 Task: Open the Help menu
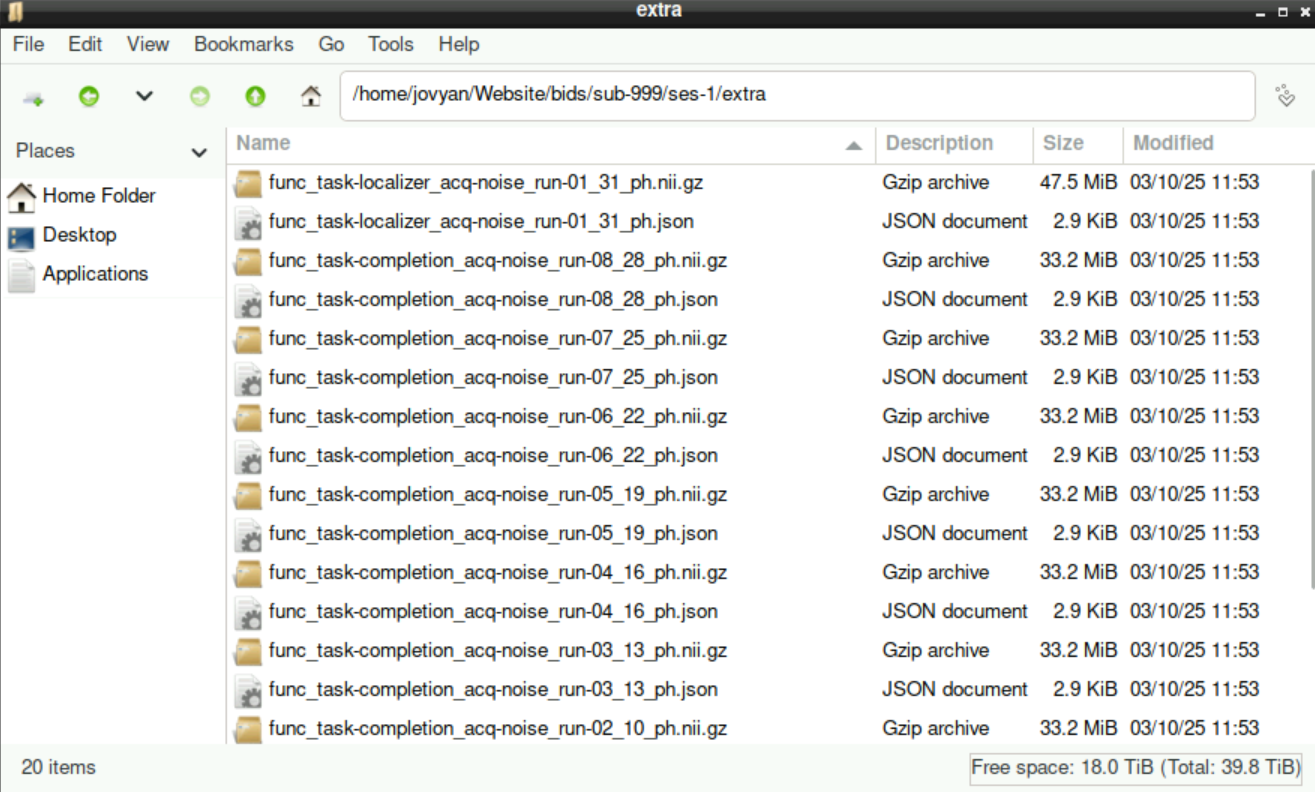[459, 44]
